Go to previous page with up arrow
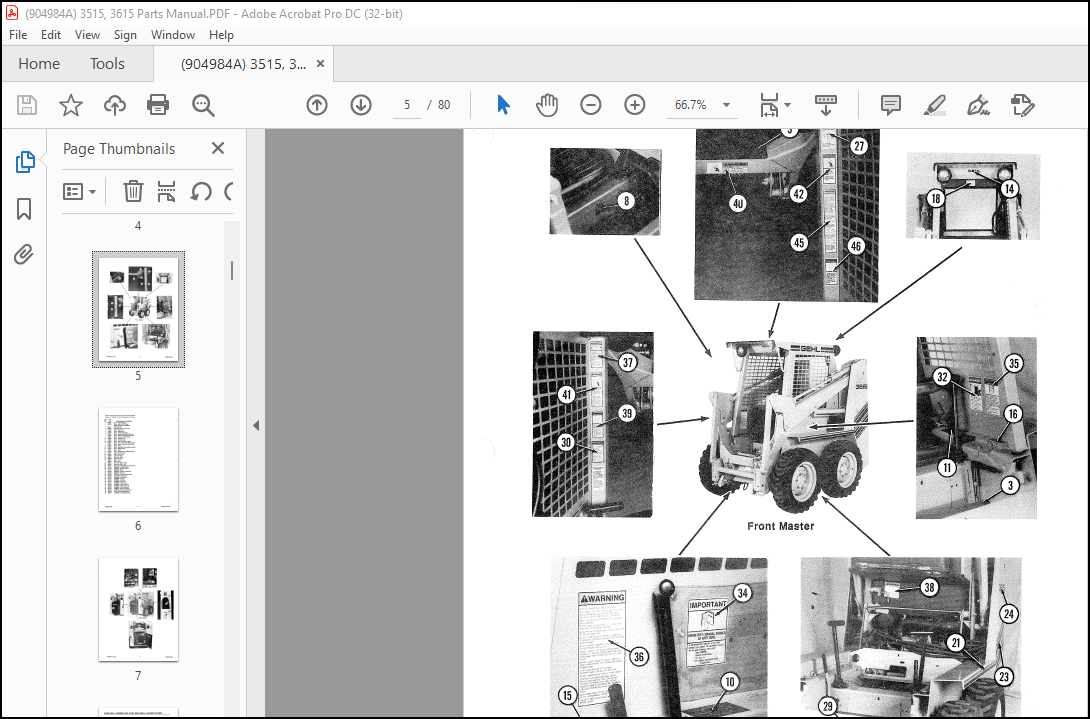 [x=317, y=105]
